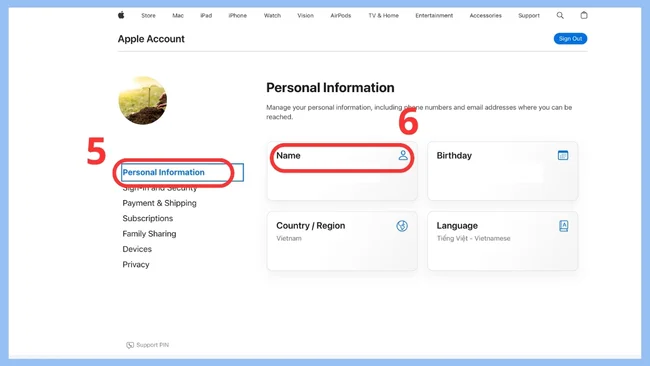Open Privacy in sidebar
The width and height of the screenshot is (650, 366).
136,264
